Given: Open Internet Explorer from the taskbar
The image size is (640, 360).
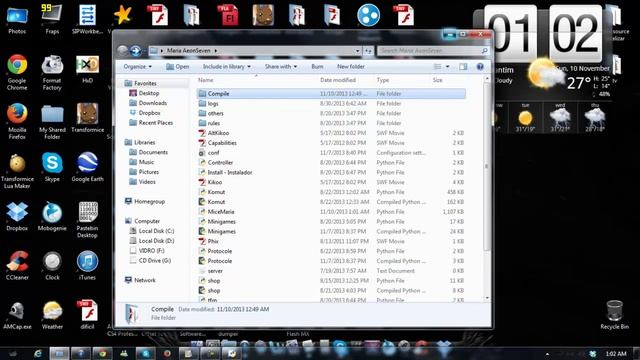Looking at the screenshot, I should tap(38, 353).
